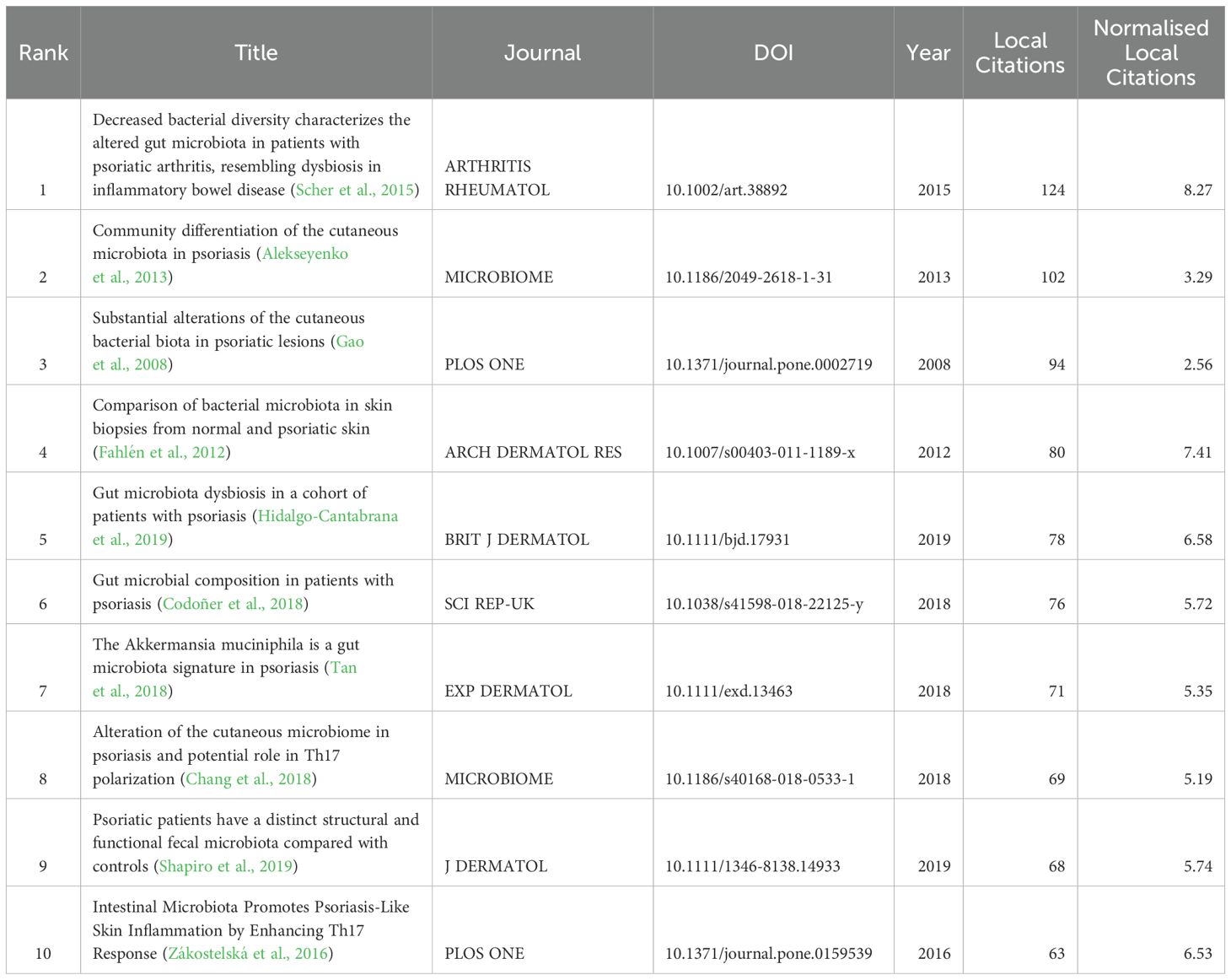Select the Normalised Local Citations header
Viewport: 1231px width, 980px height.
pyautogui.click(x=1151, y=52)
